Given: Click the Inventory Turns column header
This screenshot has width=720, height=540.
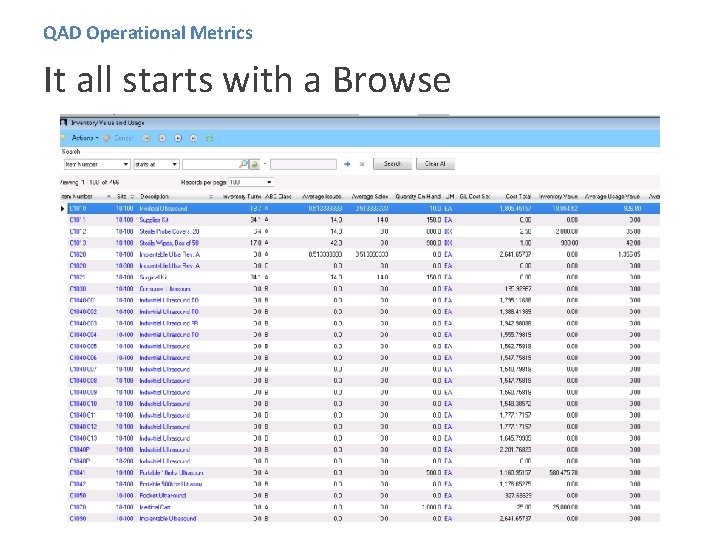Looking at the screenshot, I should pyautogui.click(x=242, y=197).
